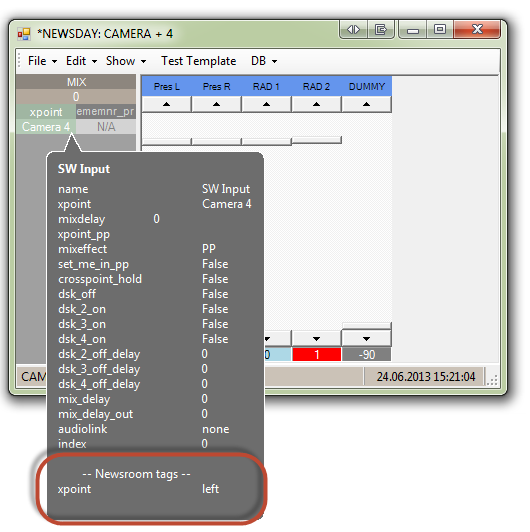Raise the Pres L fader up arrow
The height and width of the screenshot is (532, 530).
(x=166, y=104)
